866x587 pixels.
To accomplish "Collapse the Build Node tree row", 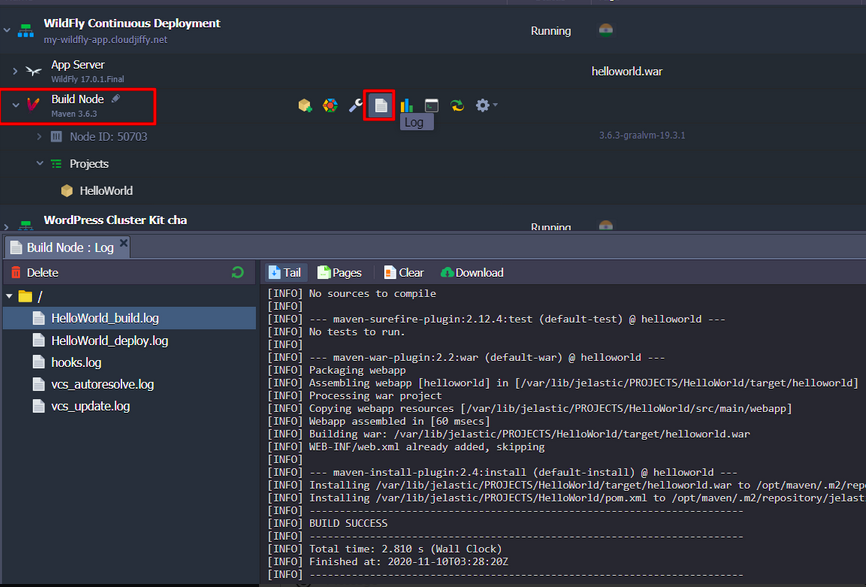I will 15,105.
